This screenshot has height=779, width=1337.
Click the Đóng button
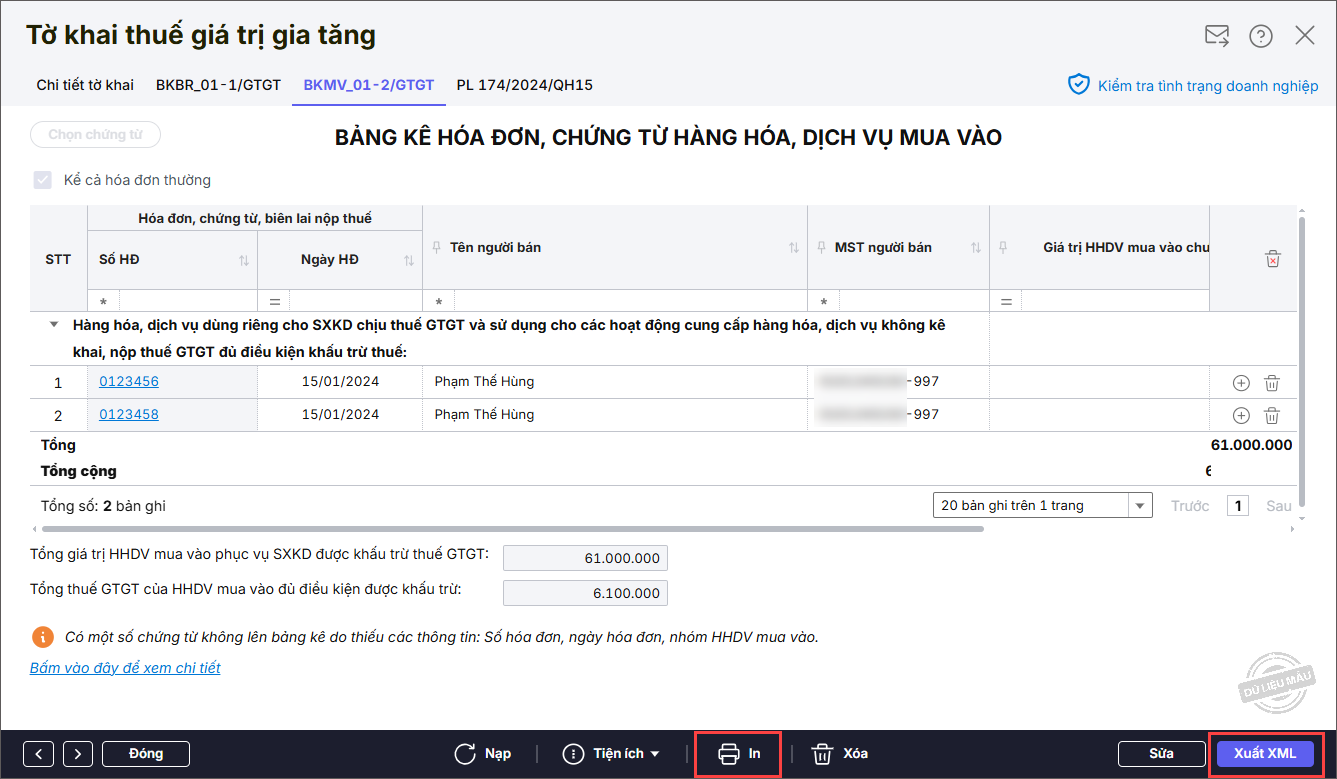click(146, 754)
